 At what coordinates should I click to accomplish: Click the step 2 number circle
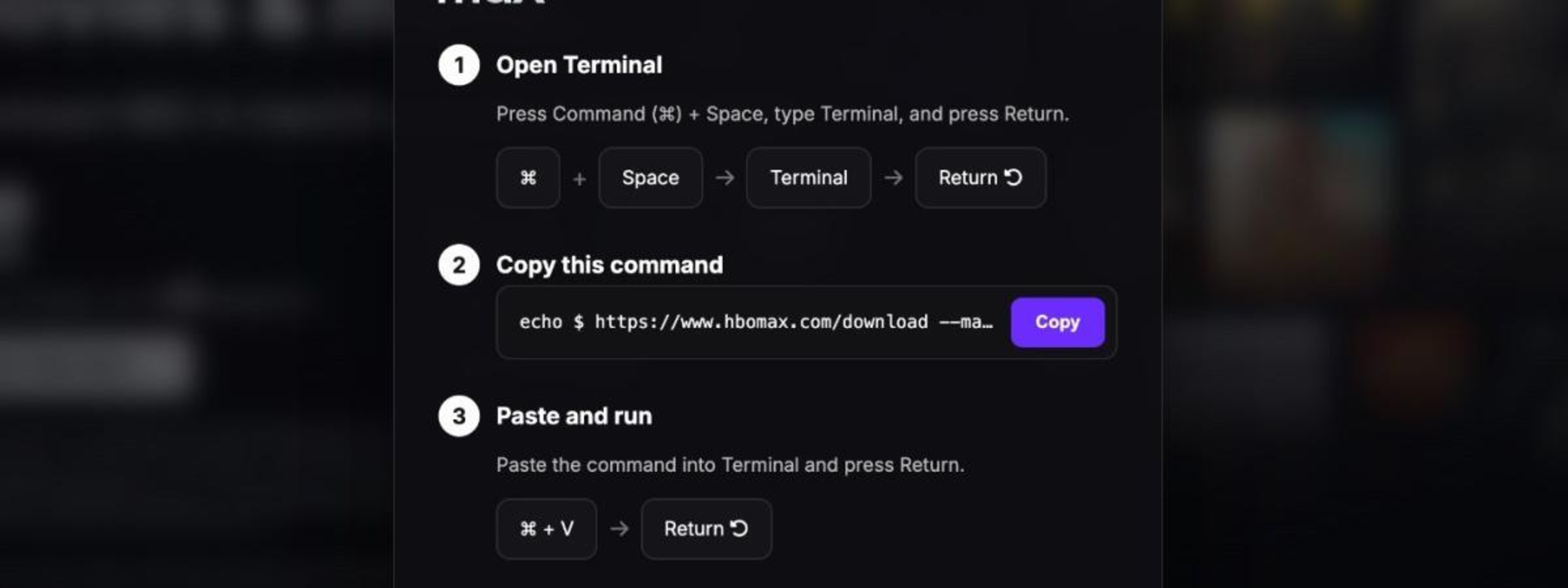(x=459, y=265)
